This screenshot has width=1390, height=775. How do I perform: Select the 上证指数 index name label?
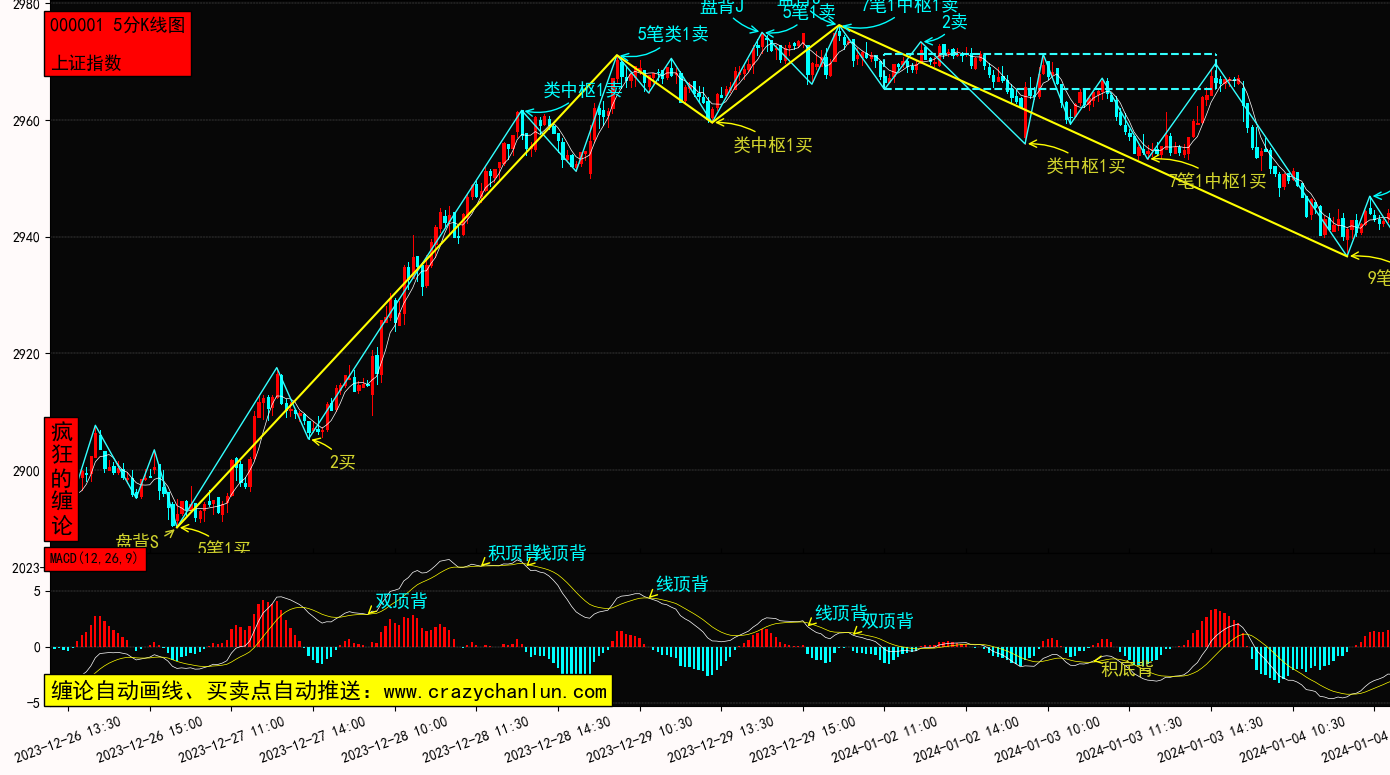coord(86,62)
